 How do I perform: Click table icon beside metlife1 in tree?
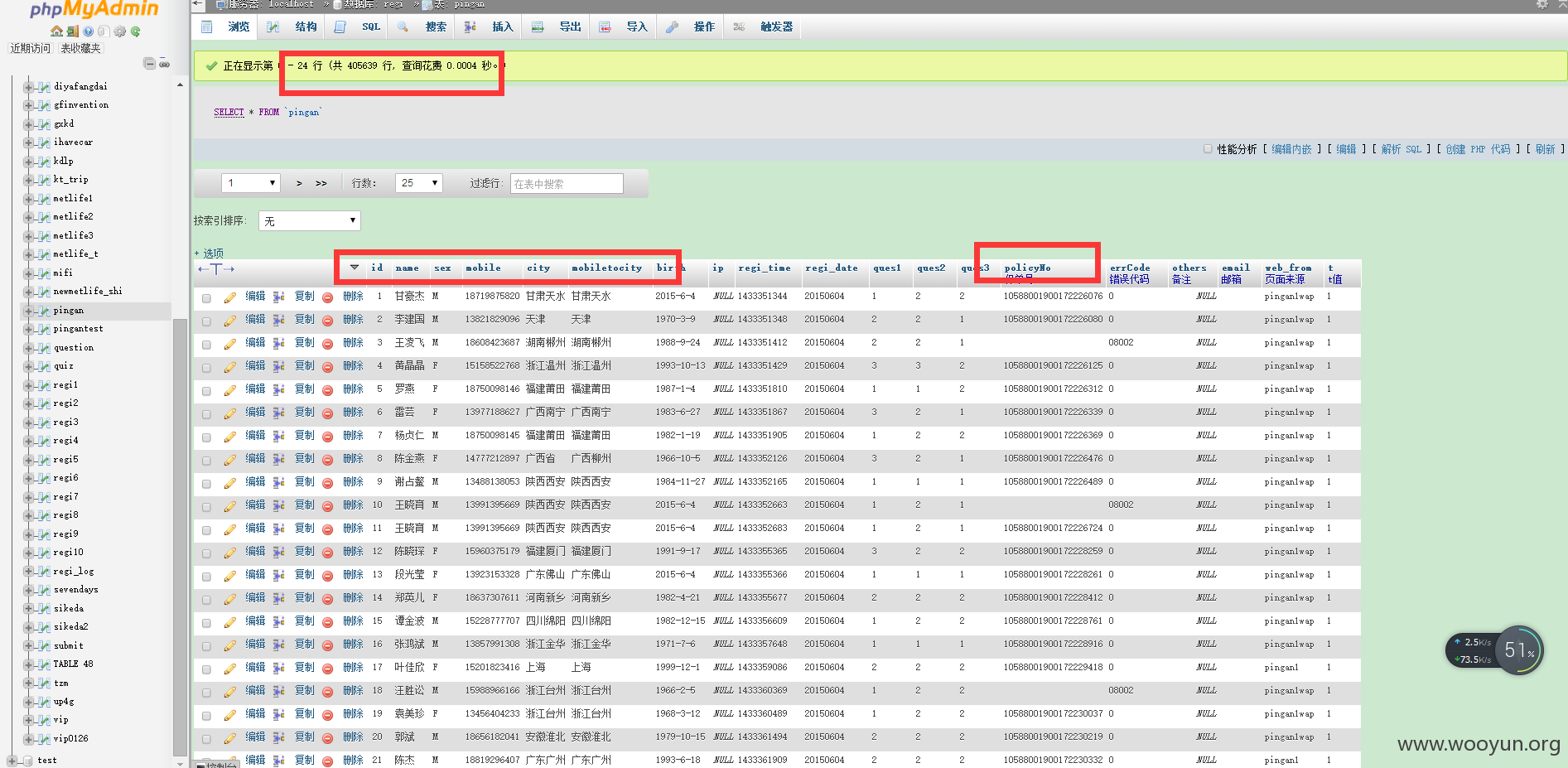[44, 199]
